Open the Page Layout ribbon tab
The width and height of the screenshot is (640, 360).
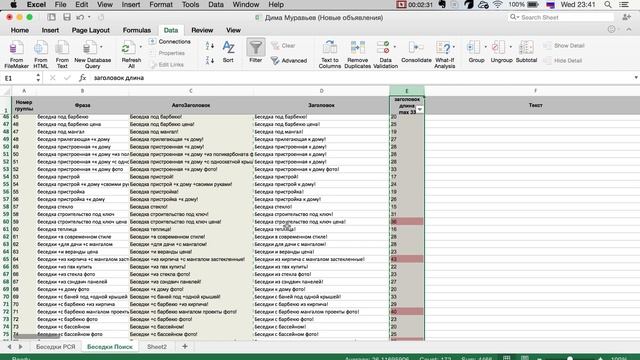(x=91, y=30)
